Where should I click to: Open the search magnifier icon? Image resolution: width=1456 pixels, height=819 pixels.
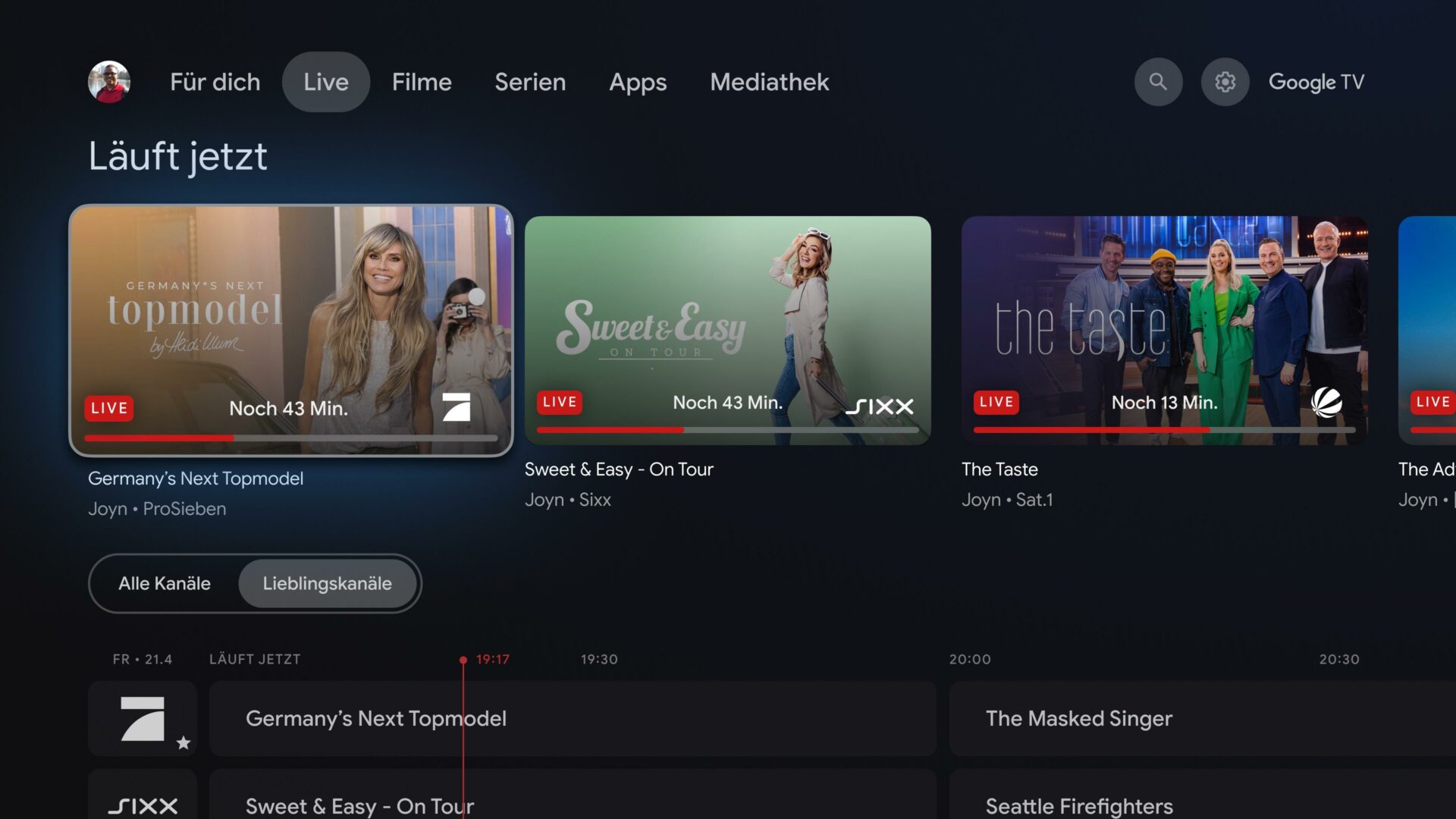point(1157,82)
